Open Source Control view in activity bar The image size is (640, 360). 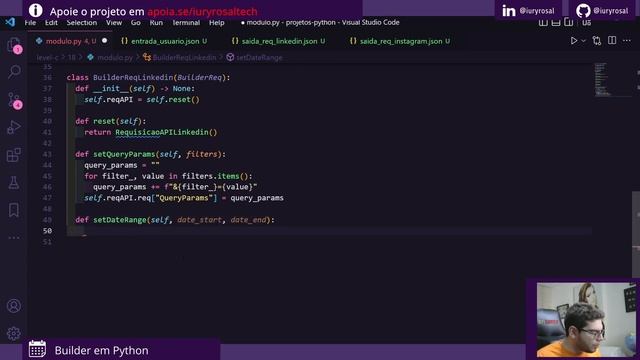(14, 100)
